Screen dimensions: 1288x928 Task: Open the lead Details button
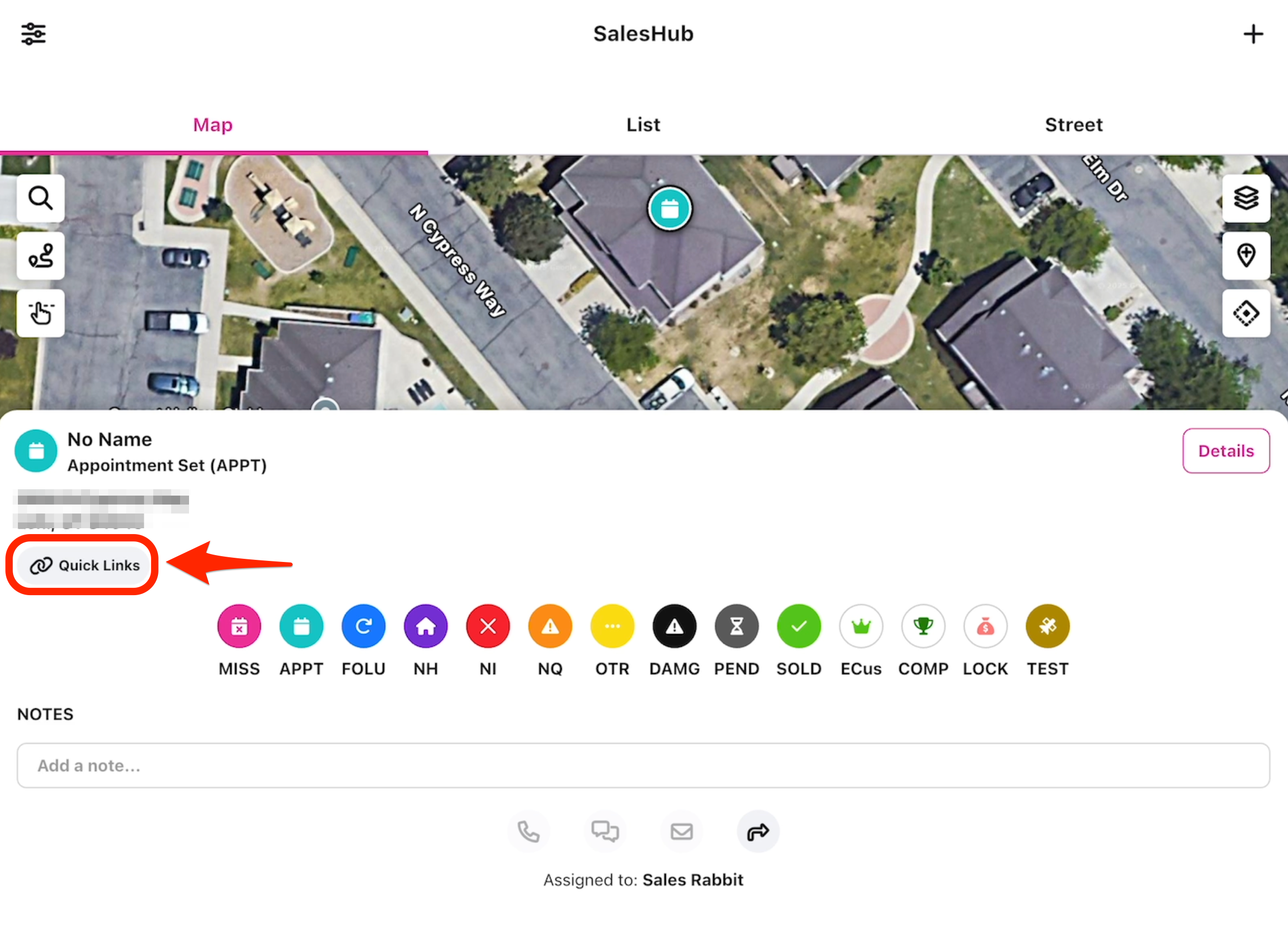pos(1225,450)
